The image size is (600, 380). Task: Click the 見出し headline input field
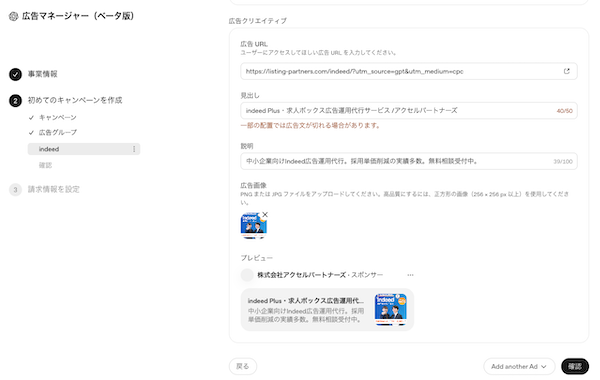click(x=409, y=111)
